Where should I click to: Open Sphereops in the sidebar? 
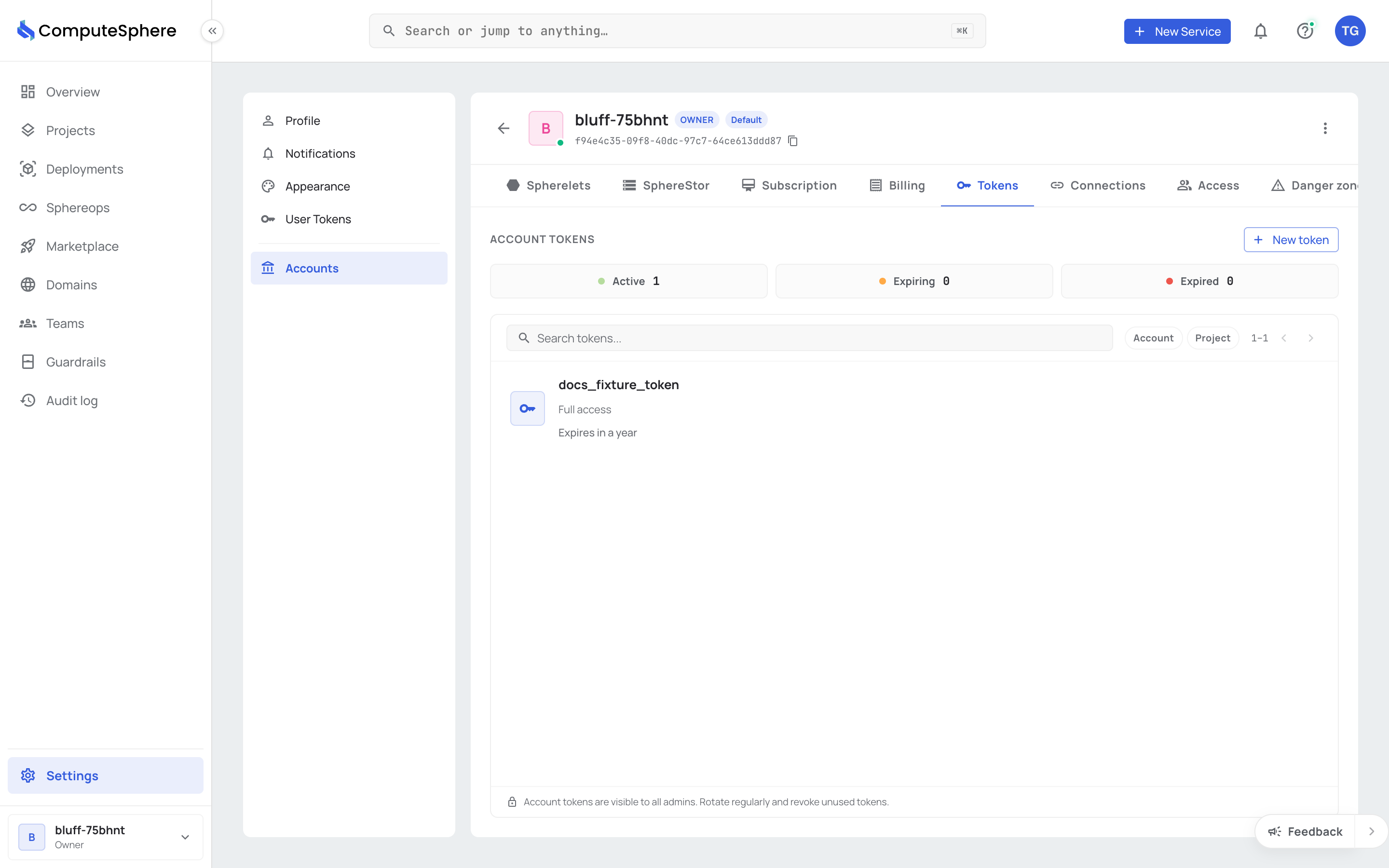tap(106, 207)
